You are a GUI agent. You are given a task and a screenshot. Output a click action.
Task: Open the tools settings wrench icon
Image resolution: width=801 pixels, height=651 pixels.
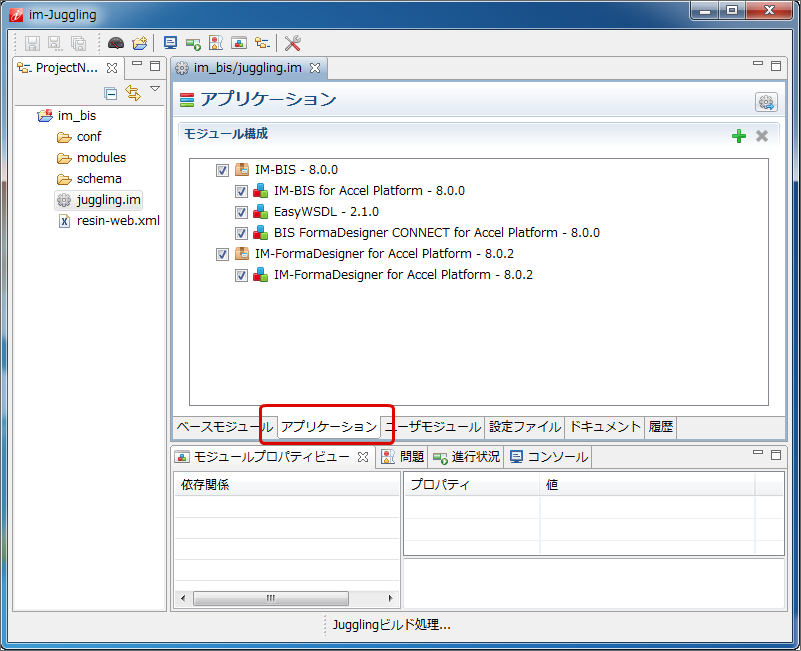click(x=292, y=43)
